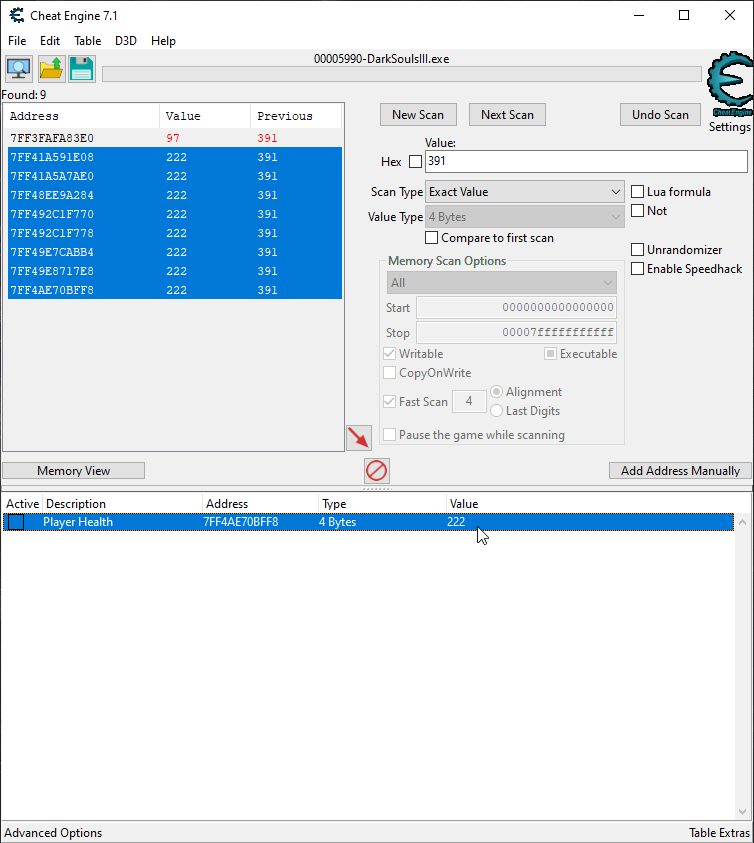
Task: Open a cheat table with the folder icon
Action: [x=51, y=69]
